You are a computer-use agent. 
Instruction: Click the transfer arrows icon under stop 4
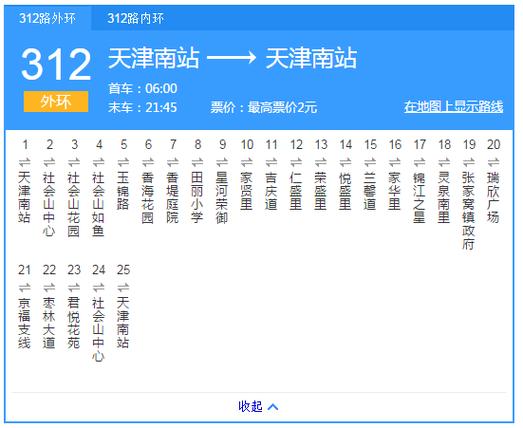tap(99, 162)
